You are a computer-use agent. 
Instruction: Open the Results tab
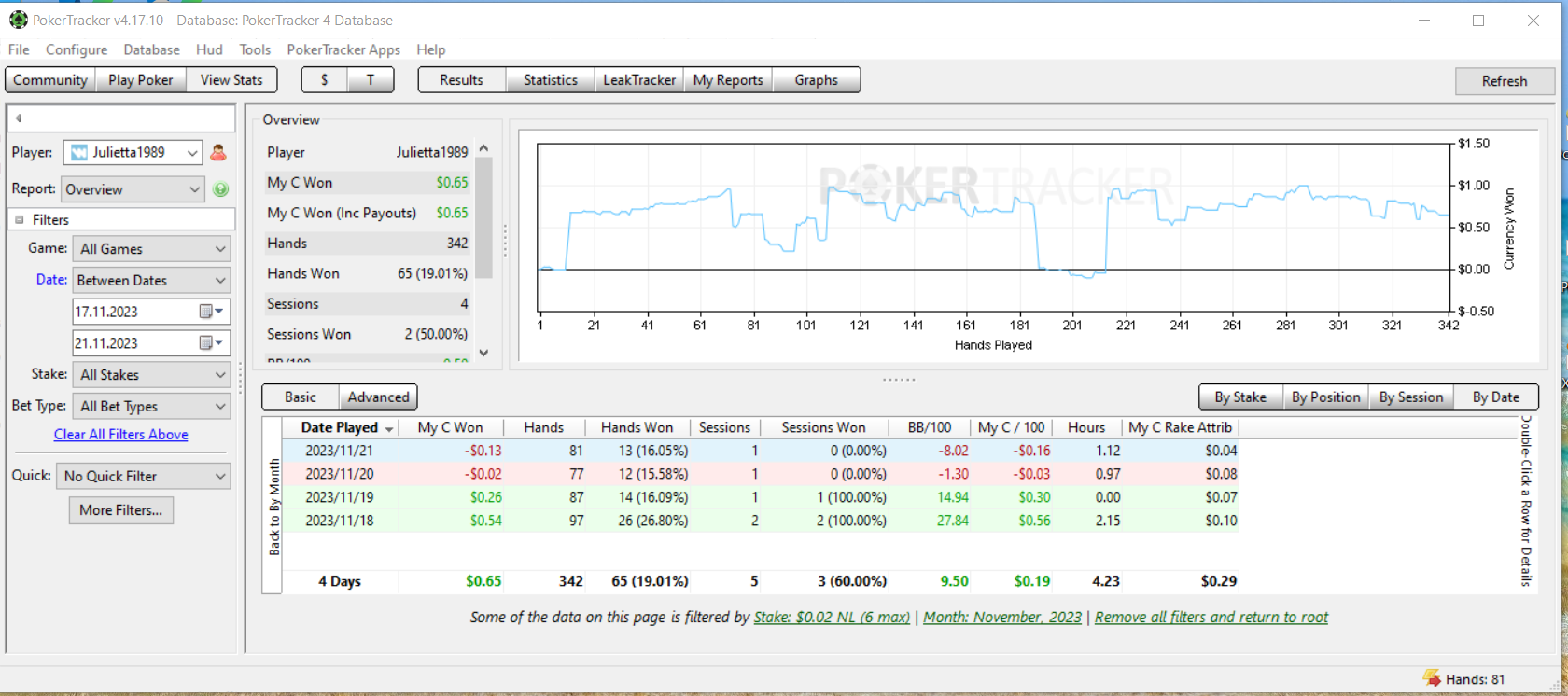[x=462, y=80]
